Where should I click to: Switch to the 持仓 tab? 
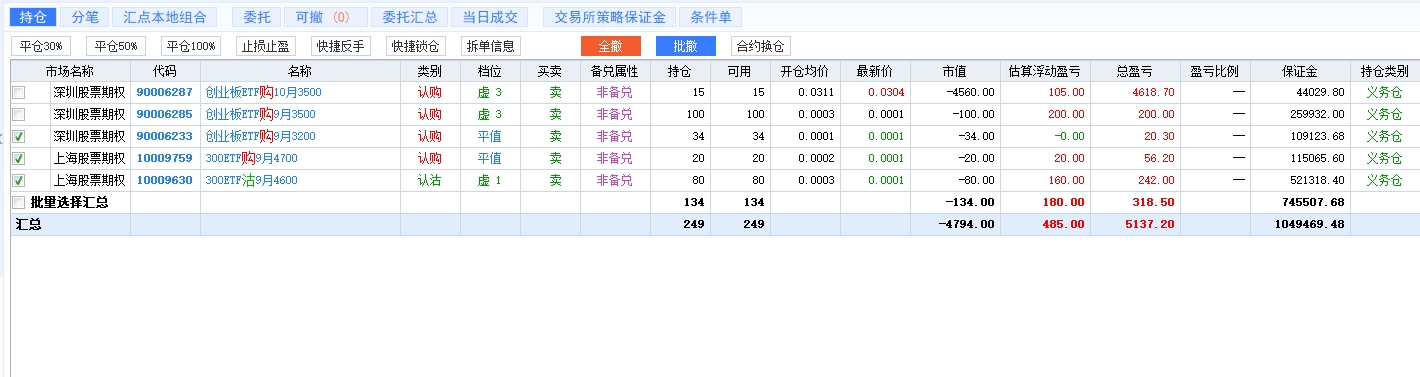tap(33, 17)
